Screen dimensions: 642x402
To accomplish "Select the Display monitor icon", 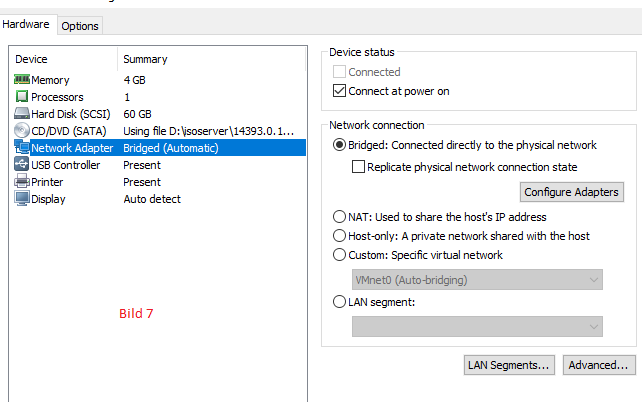I will (22, 199).
